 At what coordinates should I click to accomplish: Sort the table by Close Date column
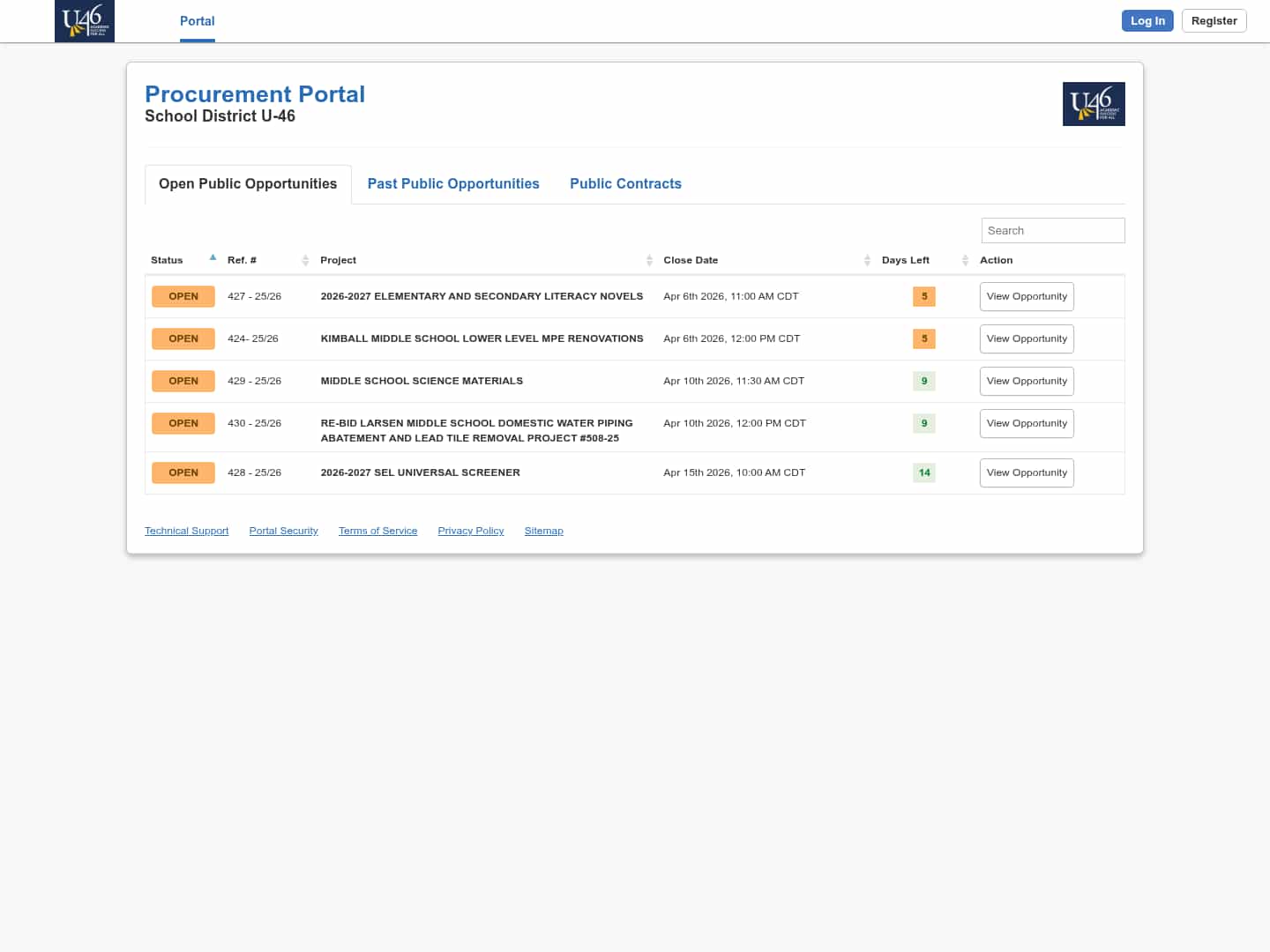[867, 260]
